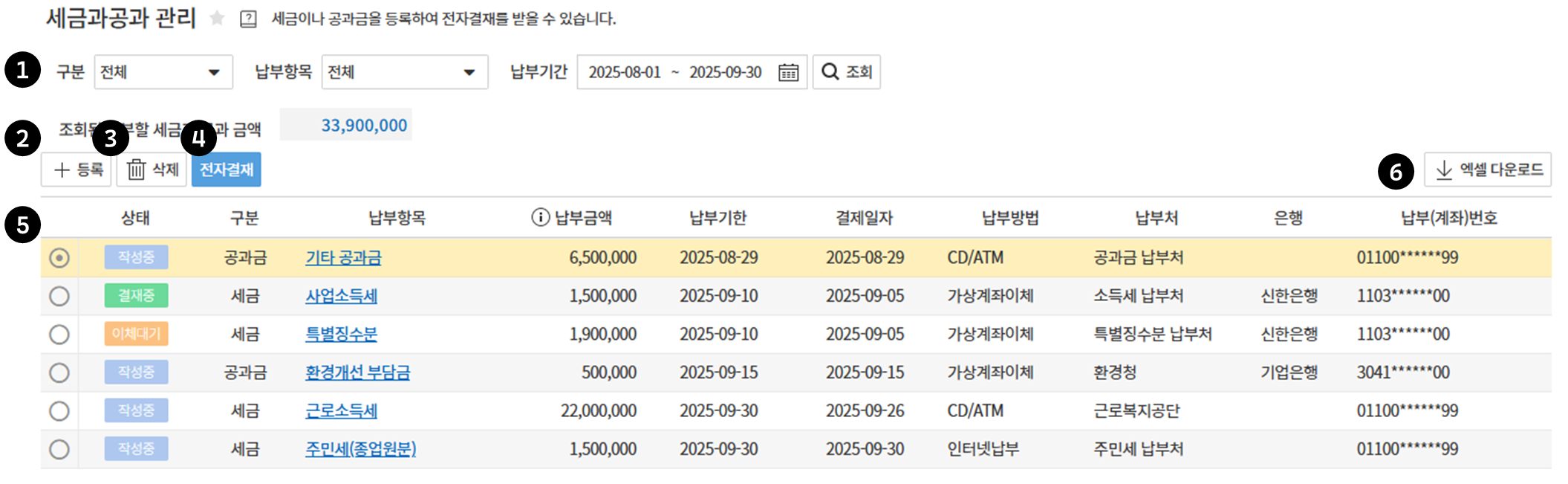The height and width of the screenshot is (484, 1568).
Task: Click the 조회 search button
Action: [x=846, y=72]
